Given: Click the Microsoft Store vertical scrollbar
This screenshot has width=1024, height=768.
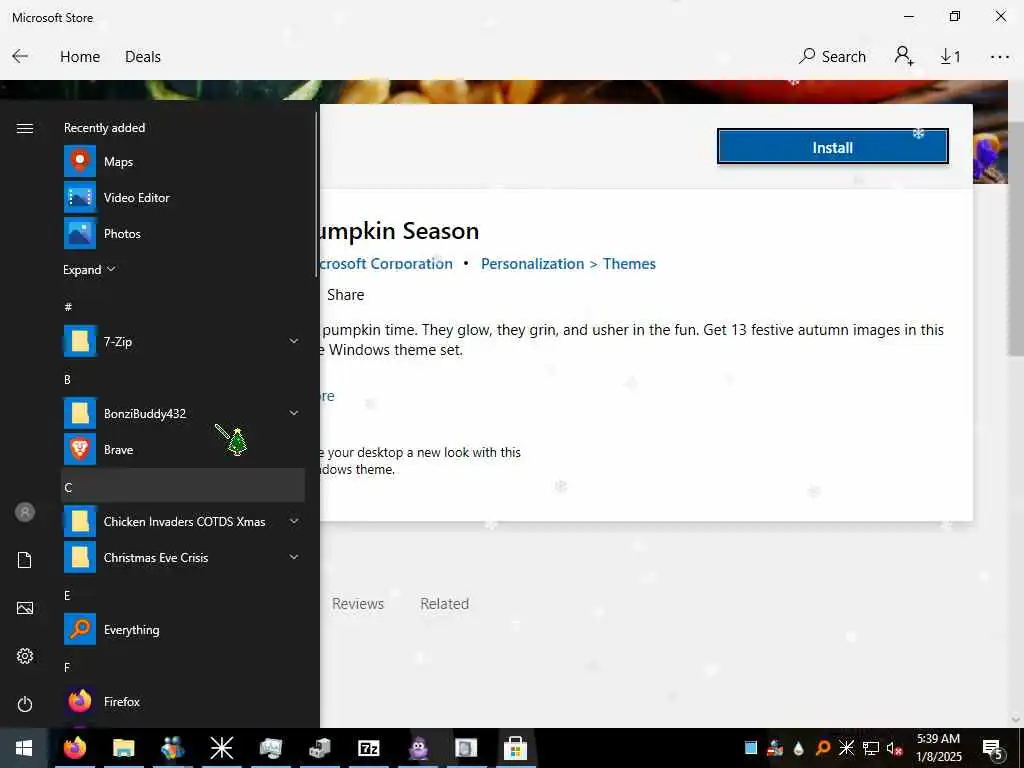Looking at the screenshot, I should click(1016, 238).
